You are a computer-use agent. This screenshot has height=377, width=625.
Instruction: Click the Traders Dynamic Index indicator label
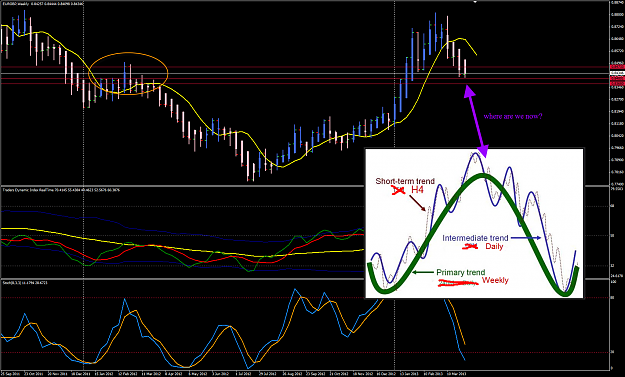pos(61,190)
